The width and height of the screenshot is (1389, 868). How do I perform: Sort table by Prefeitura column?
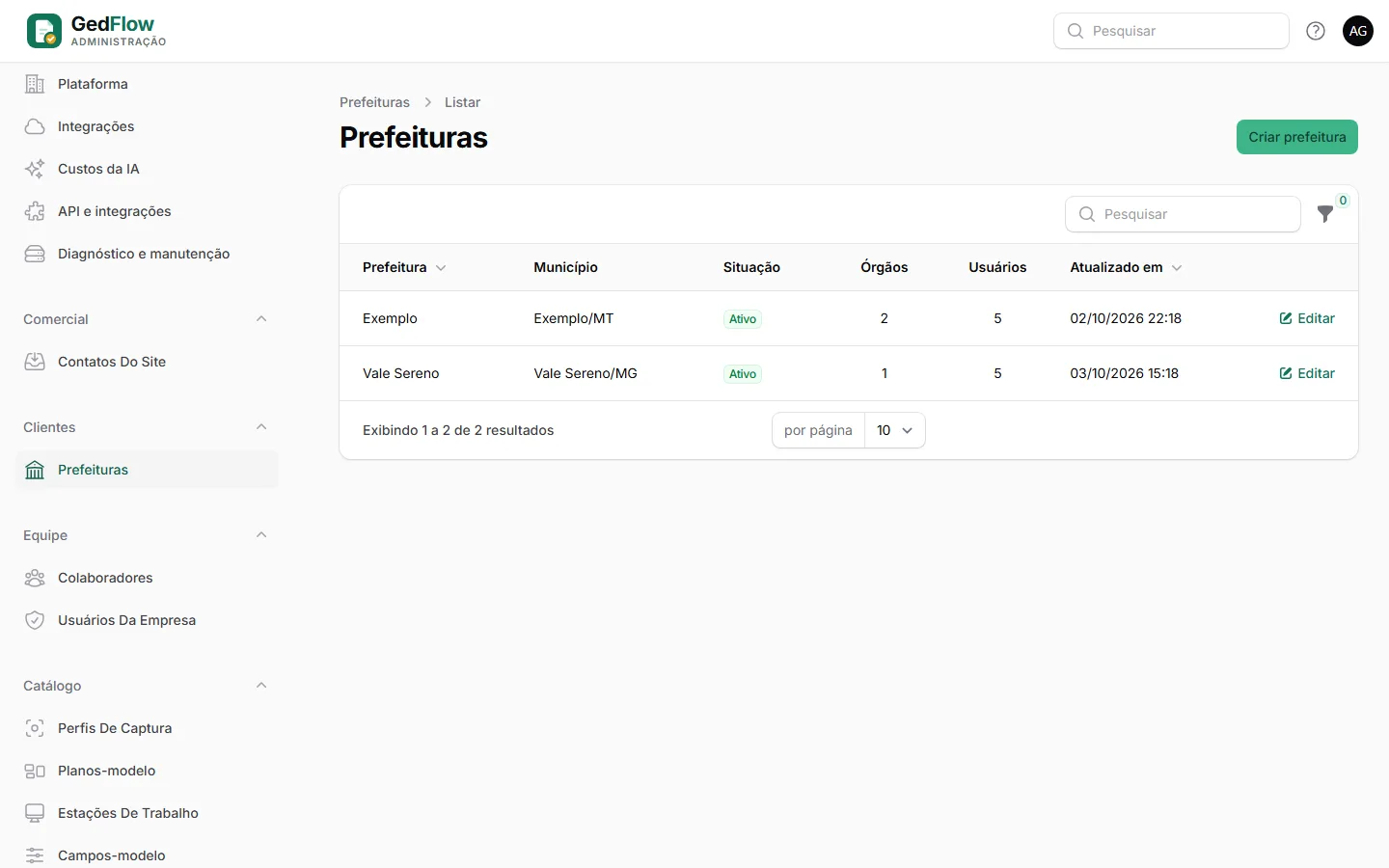point(404,267)
